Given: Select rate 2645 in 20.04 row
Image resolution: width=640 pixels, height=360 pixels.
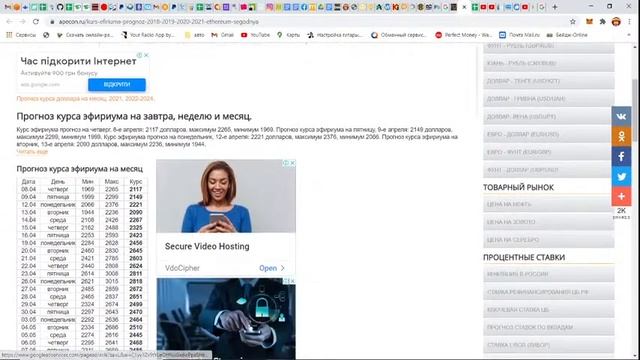Looking at the screenshot, I should 136,251.
